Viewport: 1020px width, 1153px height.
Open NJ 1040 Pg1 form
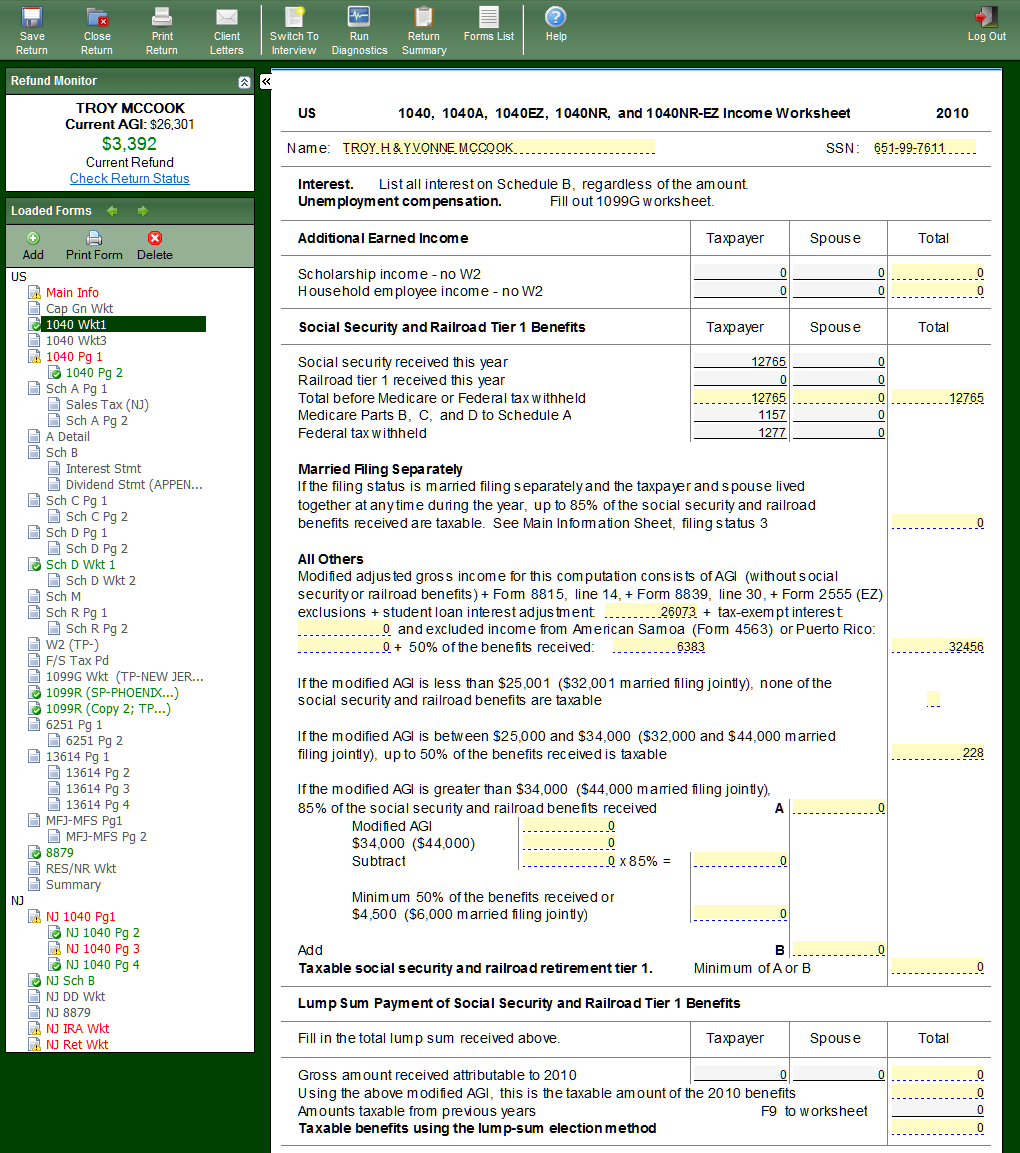(x=80, y=916)
